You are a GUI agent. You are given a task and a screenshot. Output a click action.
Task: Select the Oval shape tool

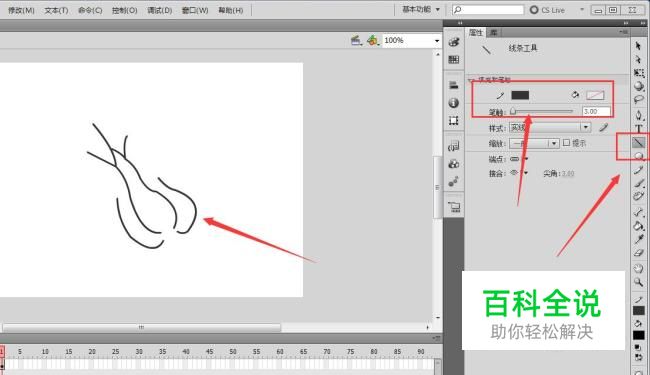(638, 156)
